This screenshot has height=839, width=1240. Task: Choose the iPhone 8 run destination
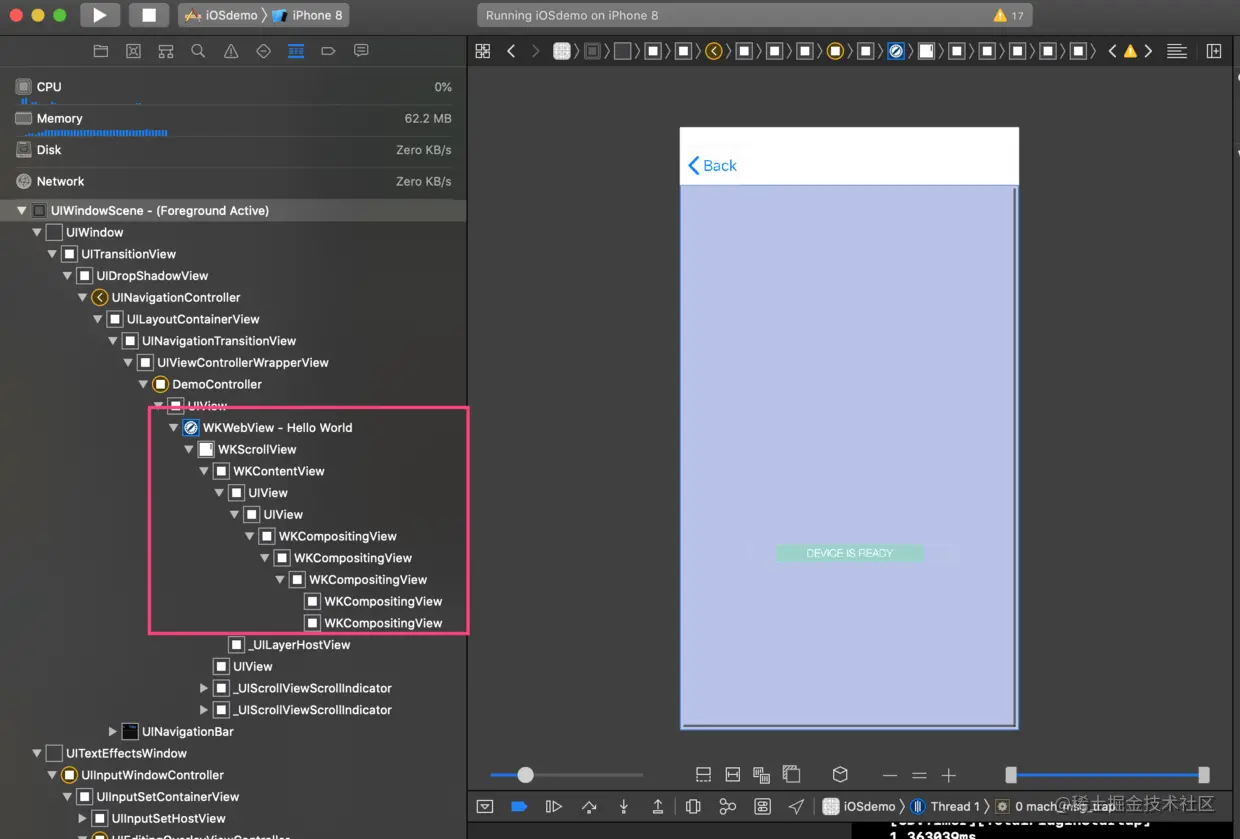coord(307,15)
